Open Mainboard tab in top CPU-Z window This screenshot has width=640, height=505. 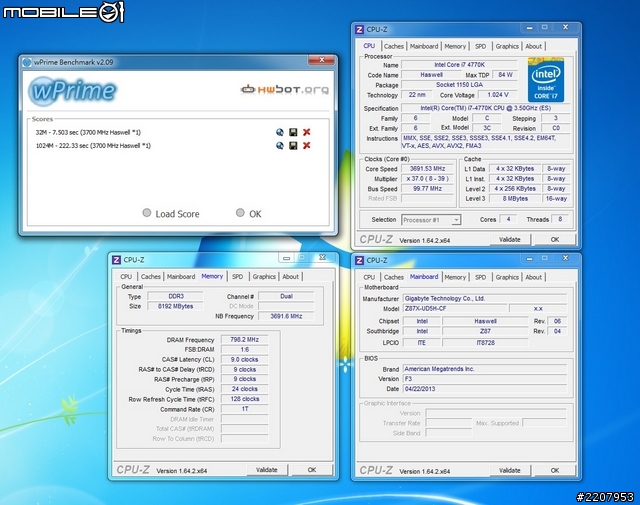(x=424, y=47)
